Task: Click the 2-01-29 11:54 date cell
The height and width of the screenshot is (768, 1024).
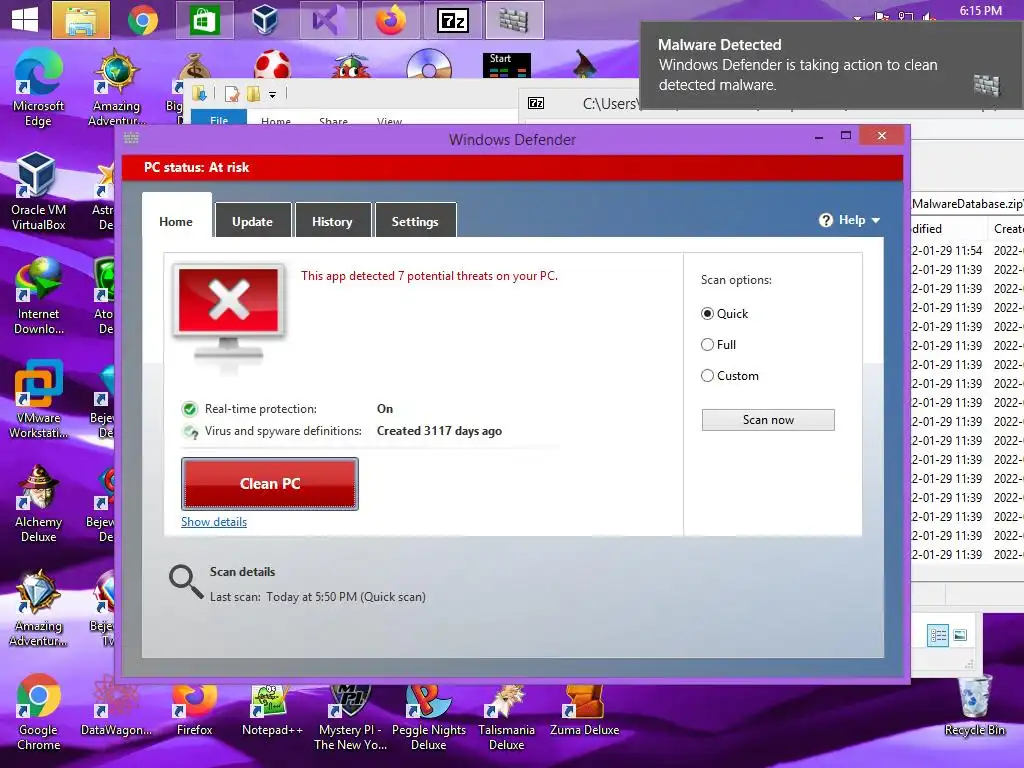Action: (947, 251)
